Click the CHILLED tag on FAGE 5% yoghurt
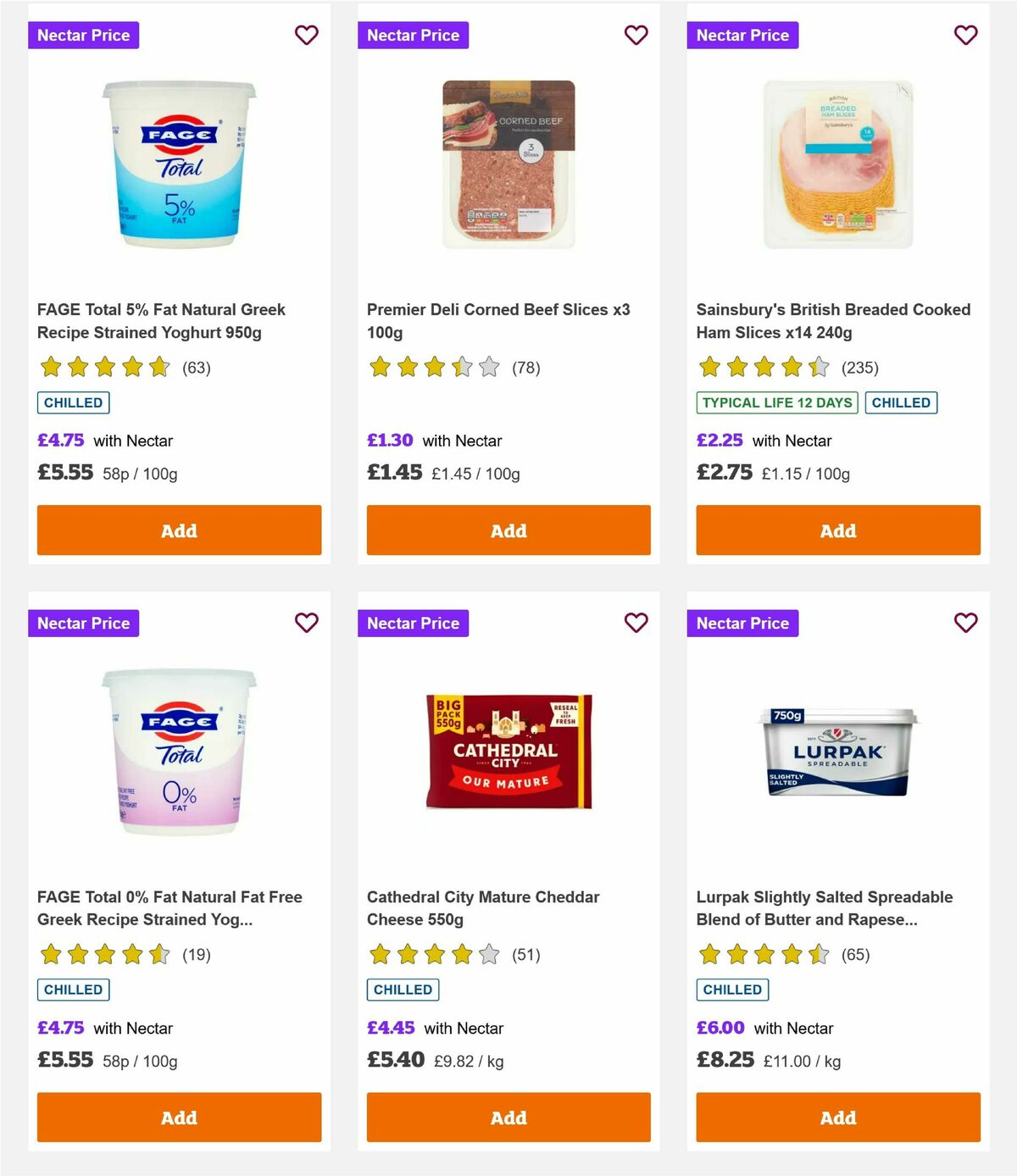The height and width of the screenshot is (1176, 1017). 73,402
